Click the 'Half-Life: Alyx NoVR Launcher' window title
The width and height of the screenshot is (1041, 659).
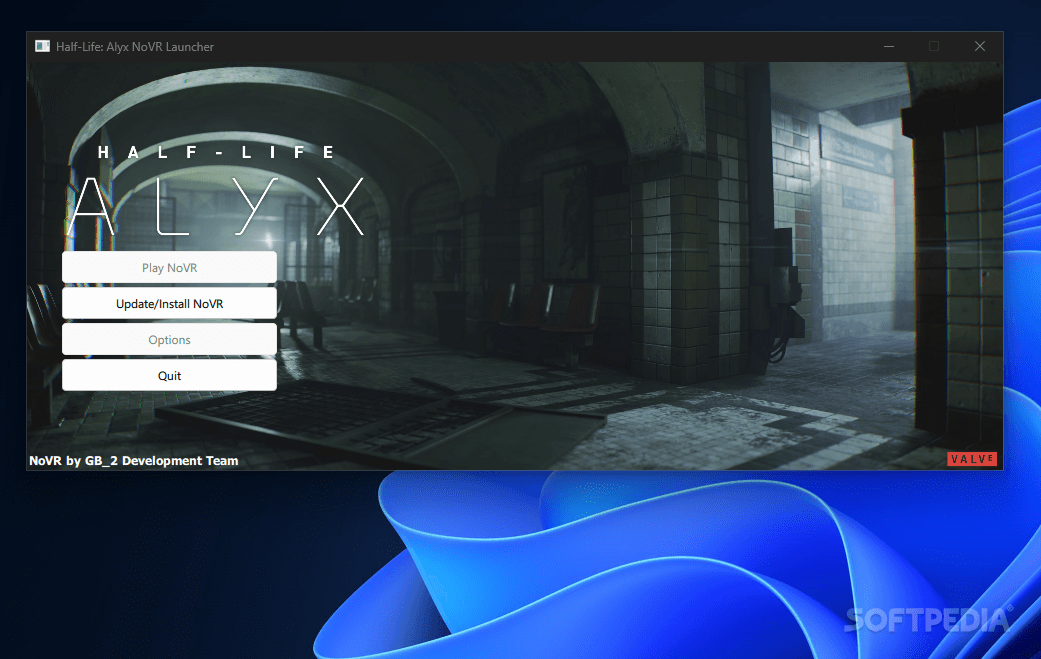[135, 46]
